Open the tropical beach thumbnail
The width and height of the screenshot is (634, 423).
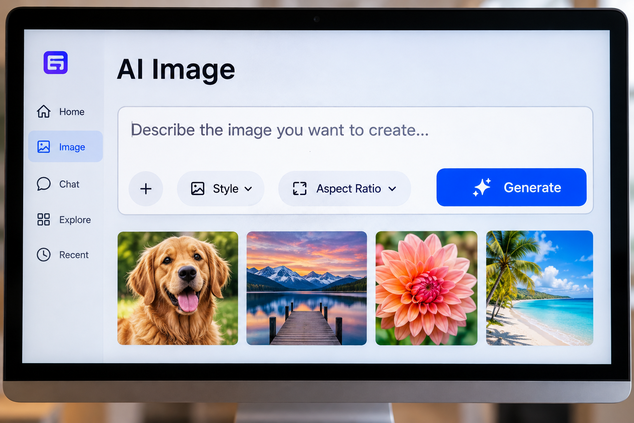click(x=539, y=288)
